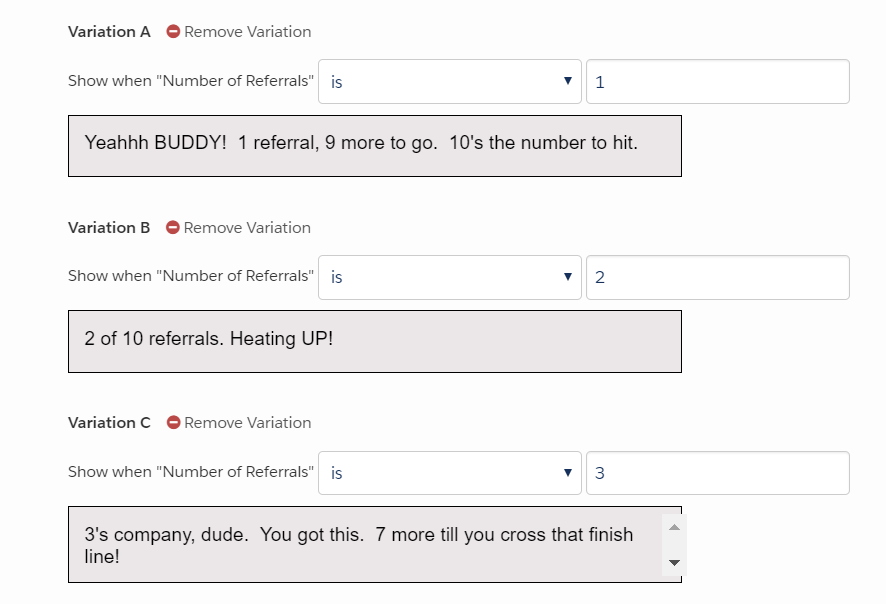Click the scrollbar in Variation C text area
886x604 pixels.
tap(675, 543)
